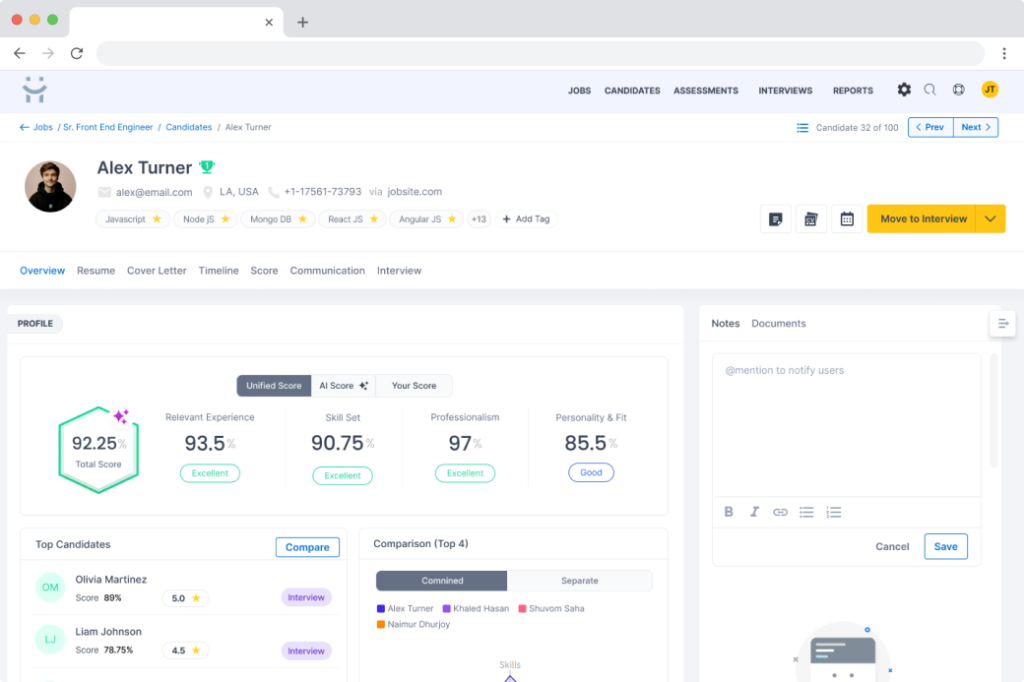Screen dimensions: 1024x682
Task: Select the Your Score toggle option
Action: tap(413, 386)
